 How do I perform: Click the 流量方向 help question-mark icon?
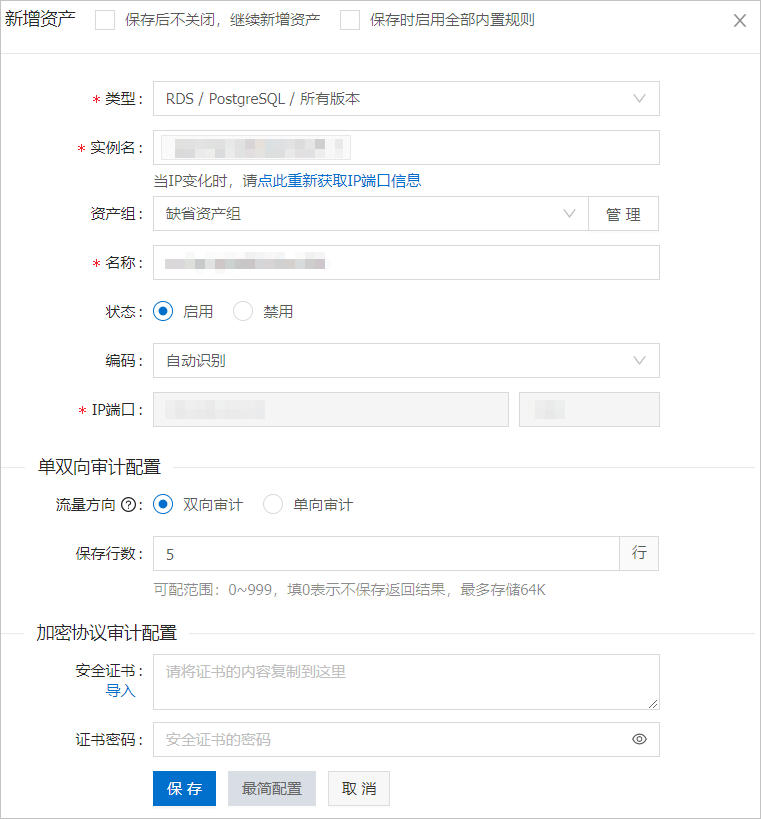pos(128,505)
